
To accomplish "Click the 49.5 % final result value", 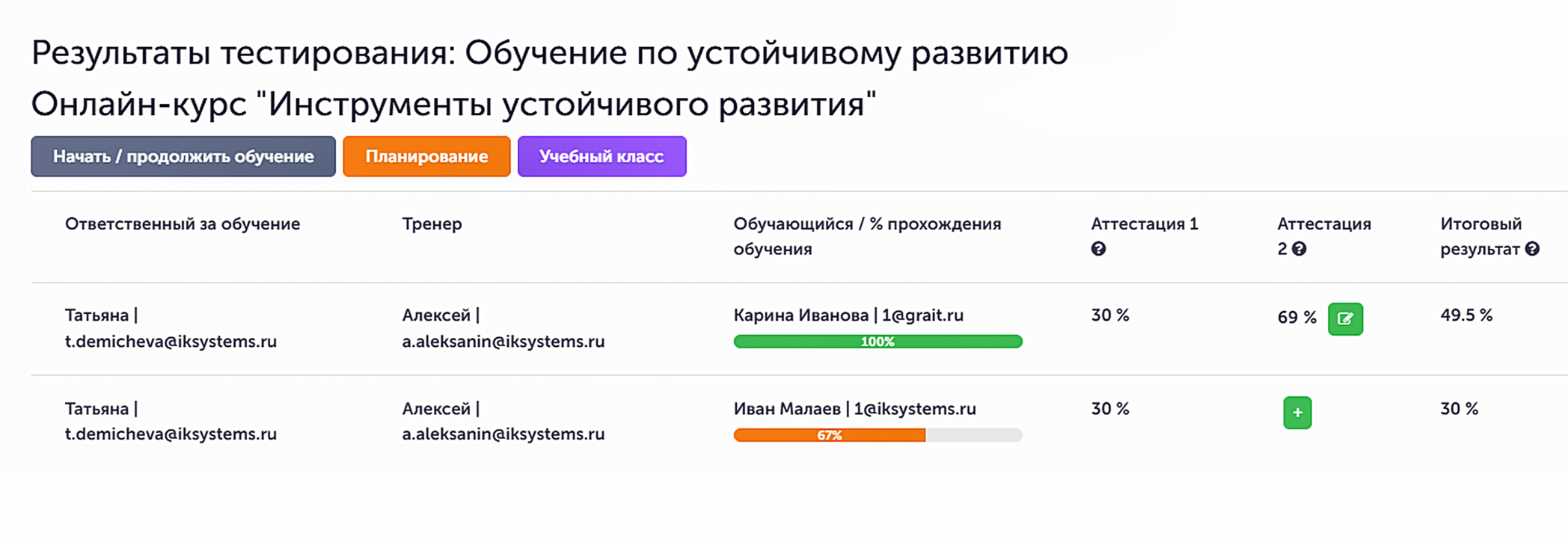I will (x=1466, y=315).
